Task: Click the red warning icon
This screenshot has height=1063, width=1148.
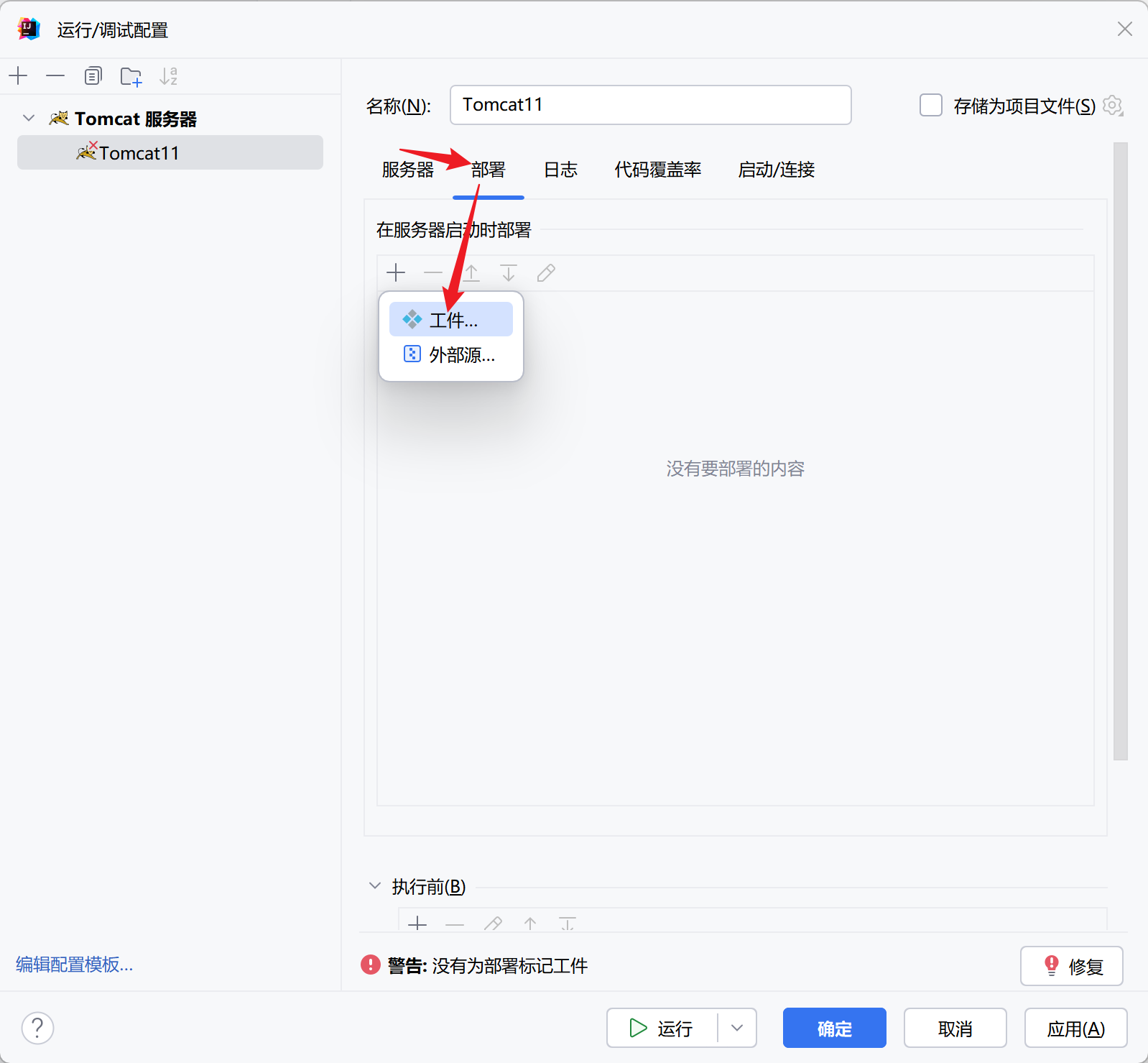Action: point(371,965)
